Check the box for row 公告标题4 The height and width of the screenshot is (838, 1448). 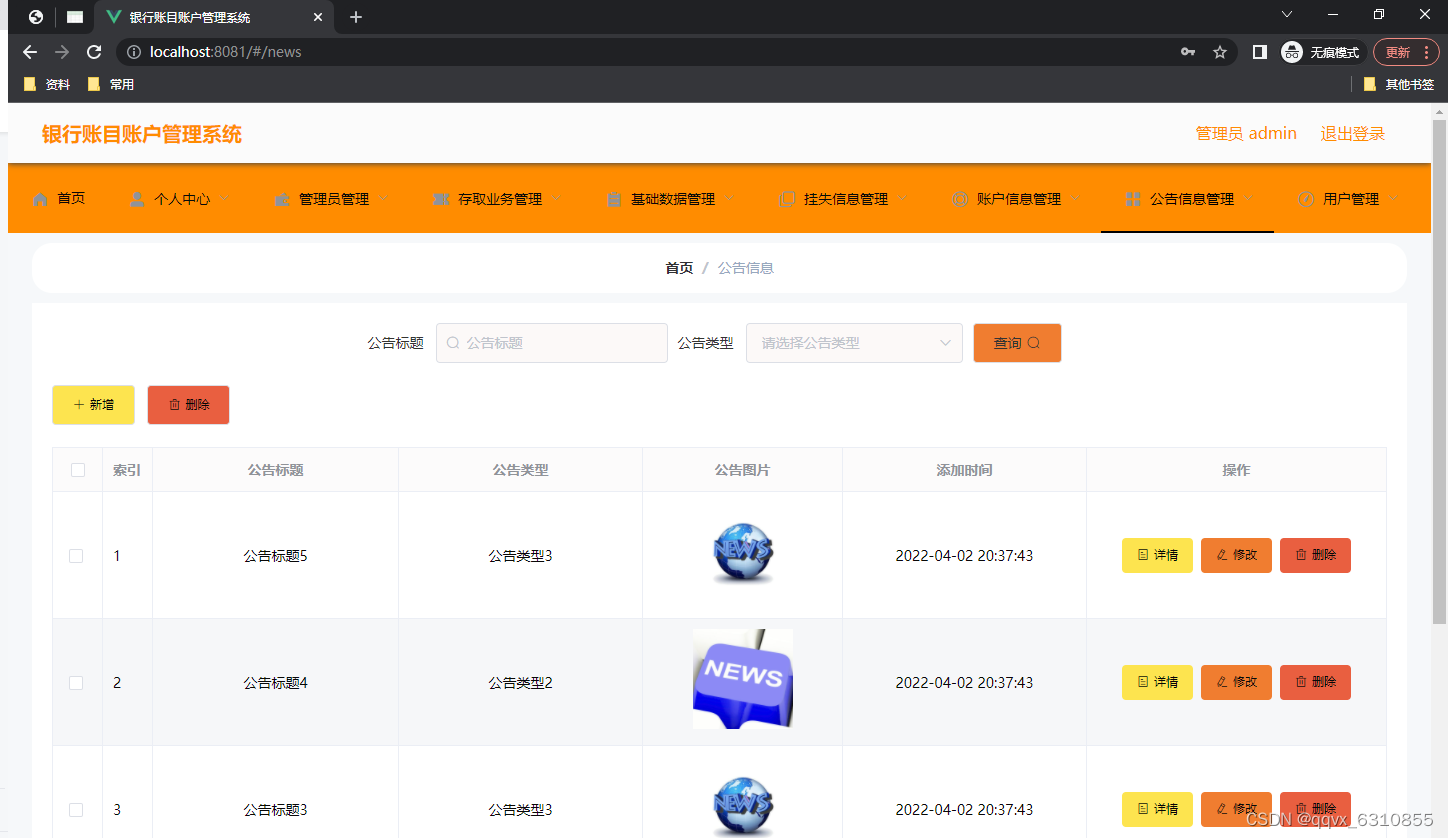point(76,683)
